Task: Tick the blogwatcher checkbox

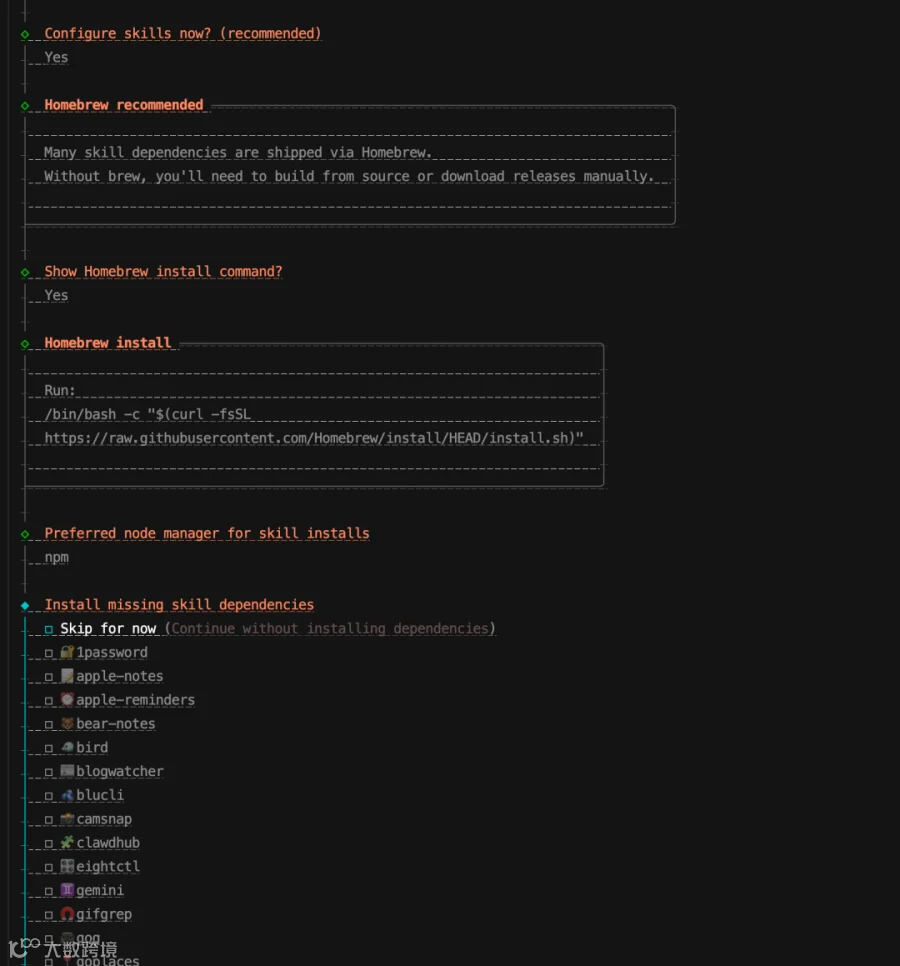Action: [49, 772]
